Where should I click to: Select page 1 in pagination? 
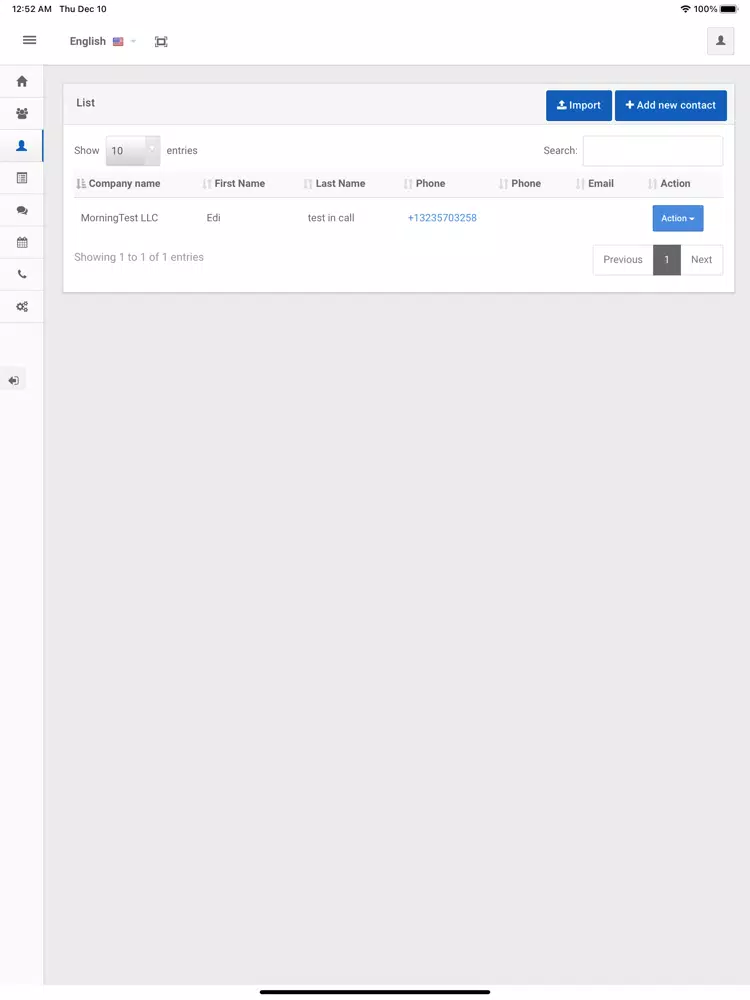[x=666, y=260]
